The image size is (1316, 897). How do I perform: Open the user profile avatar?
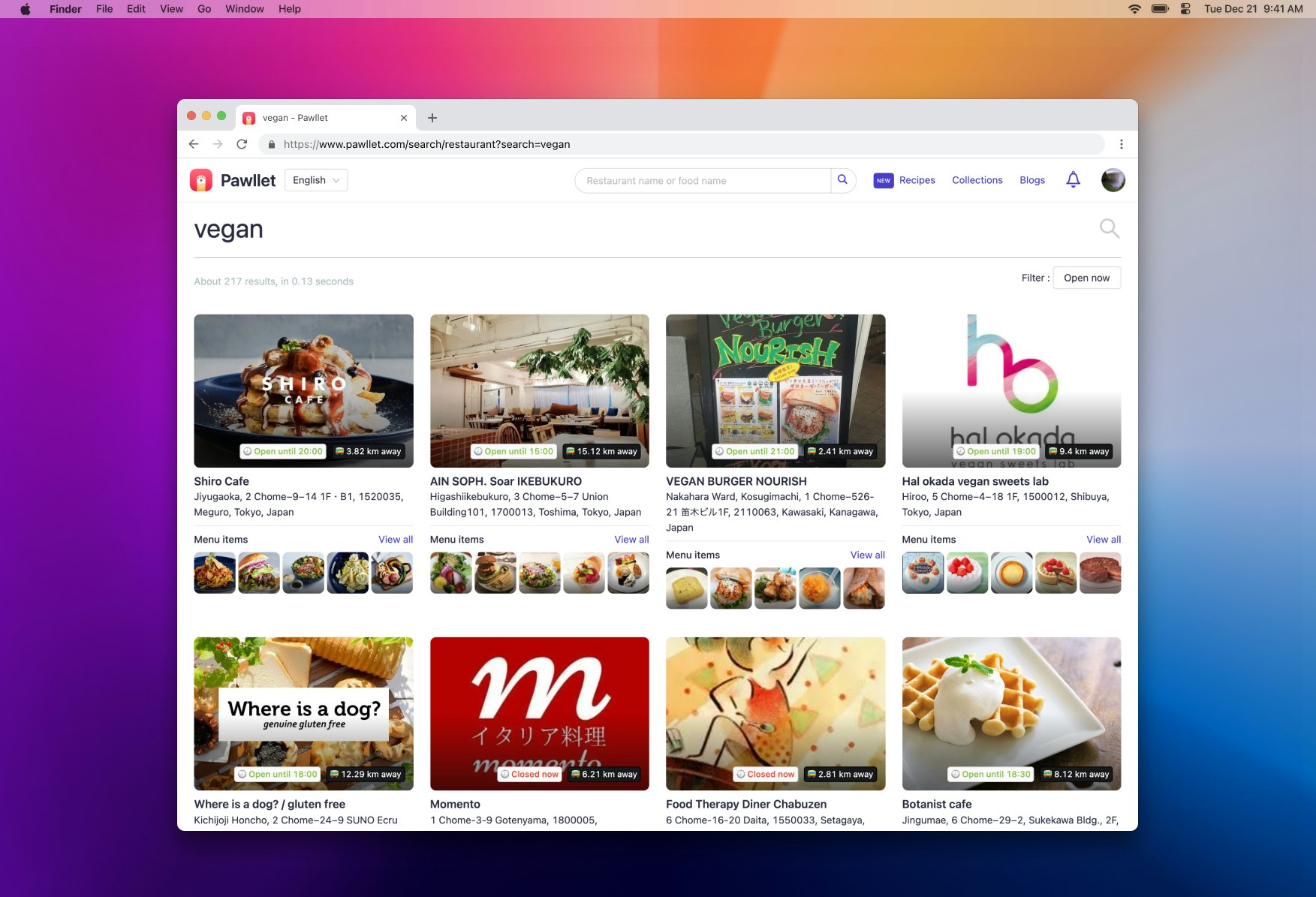tap(1113, 180)
